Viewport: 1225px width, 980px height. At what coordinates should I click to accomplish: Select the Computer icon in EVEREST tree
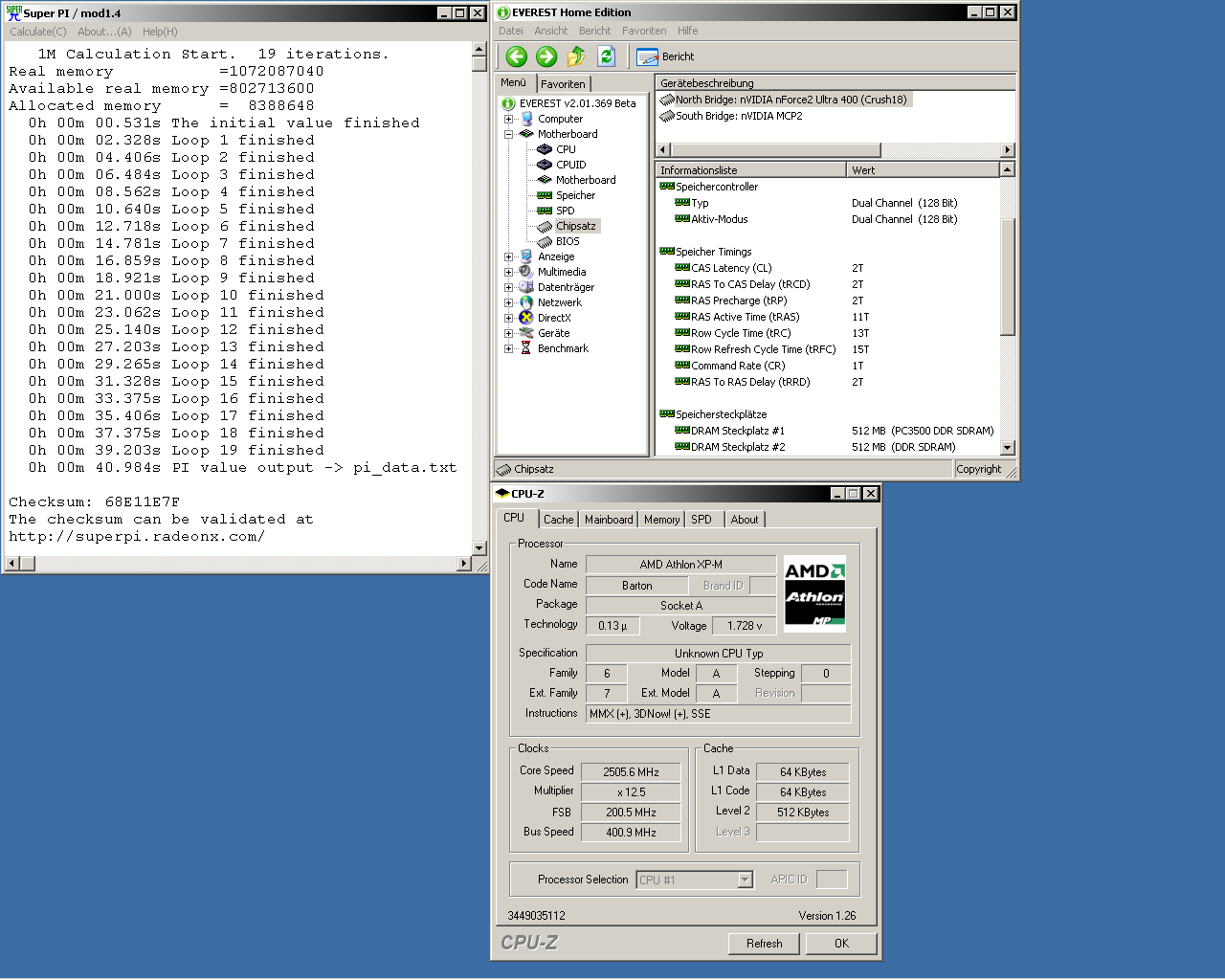coord(526,119)
